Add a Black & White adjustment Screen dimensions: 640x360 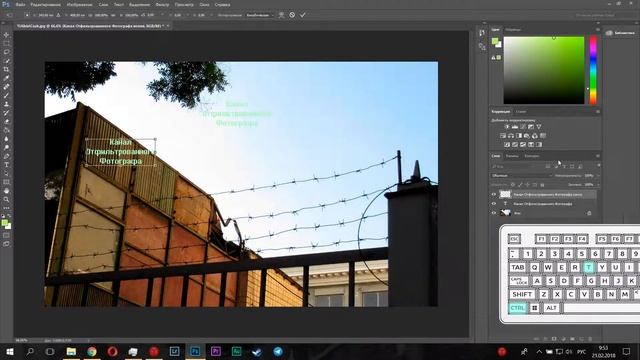[519, 136]
